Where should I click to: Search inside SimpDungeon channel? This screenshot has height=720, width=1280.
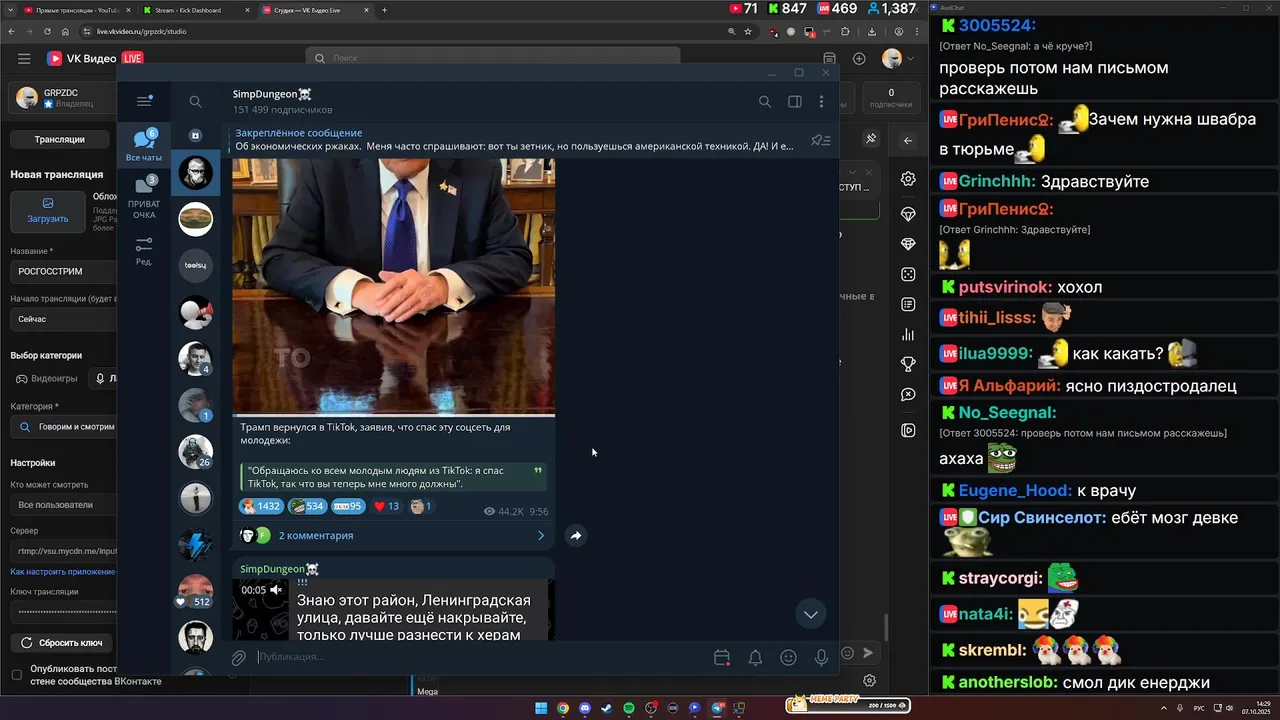[x=765, y=101]
